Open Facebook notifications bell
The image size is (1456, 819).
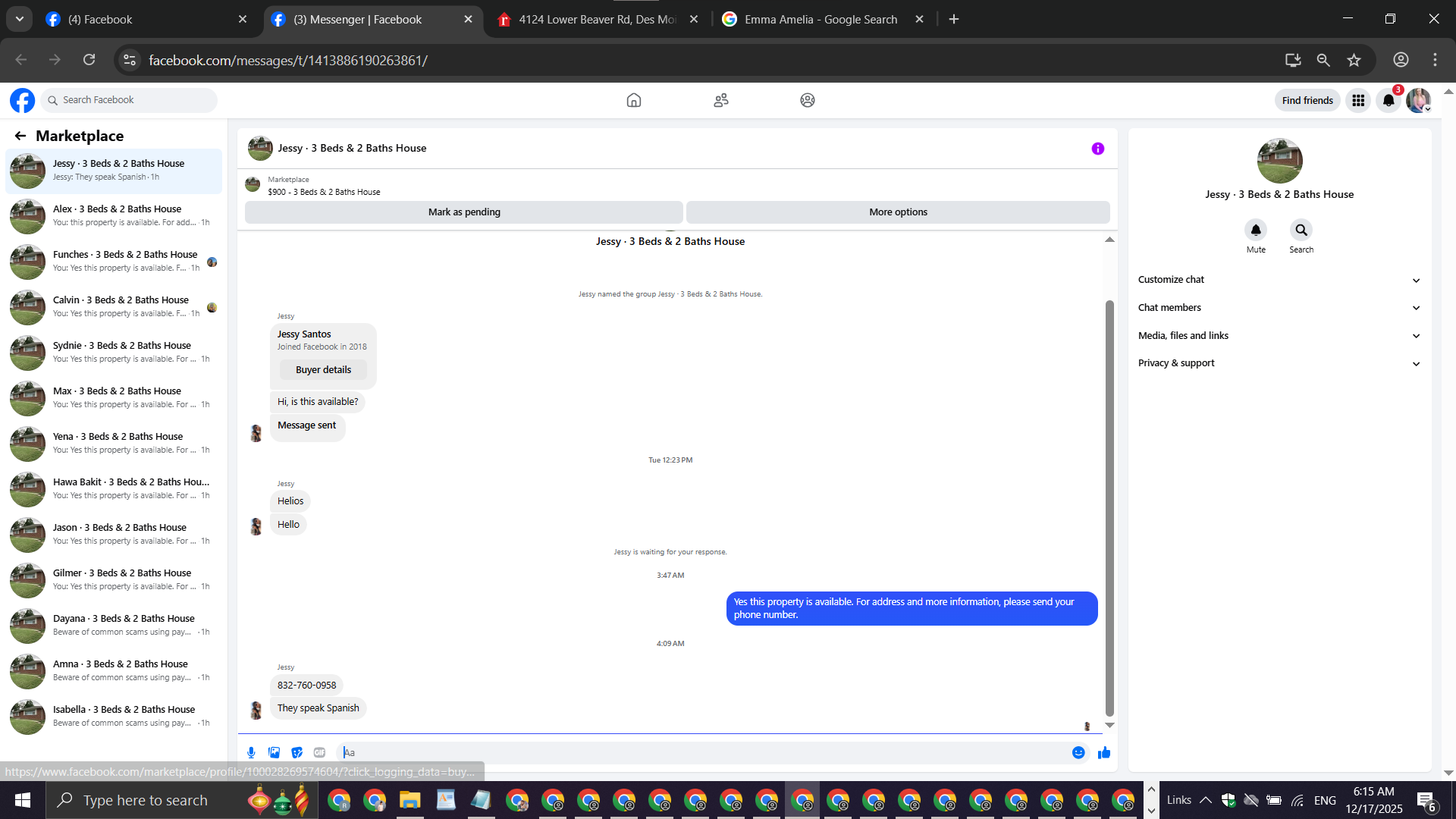click(x=1388, y=100)
